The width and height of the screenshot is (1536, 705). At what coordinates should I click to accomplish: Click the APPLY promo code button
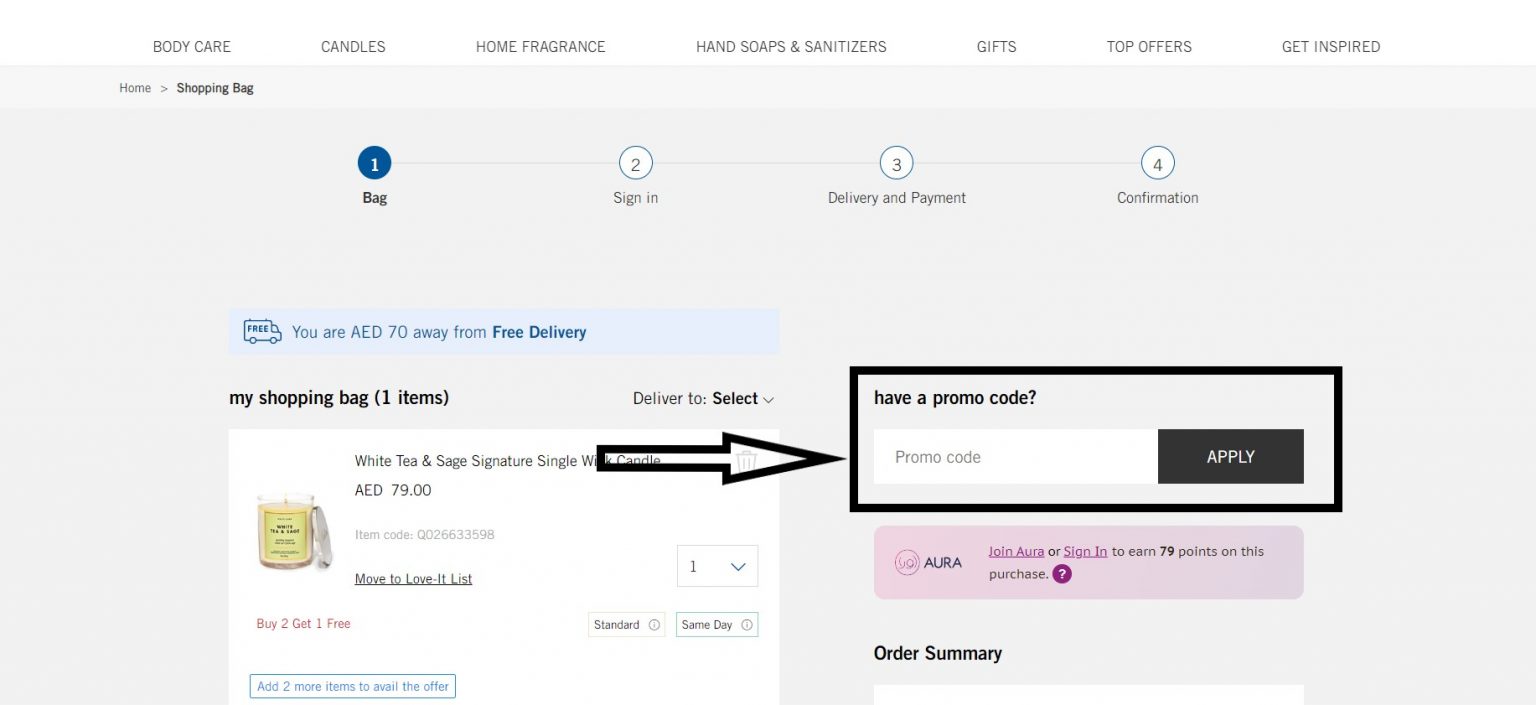pyautogui.click(x=1230, y=456)
